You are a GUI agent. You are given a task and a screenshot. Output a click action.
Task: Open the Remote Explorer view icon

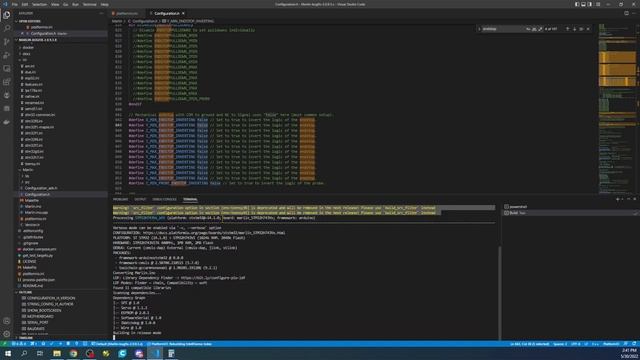point(7,69)
